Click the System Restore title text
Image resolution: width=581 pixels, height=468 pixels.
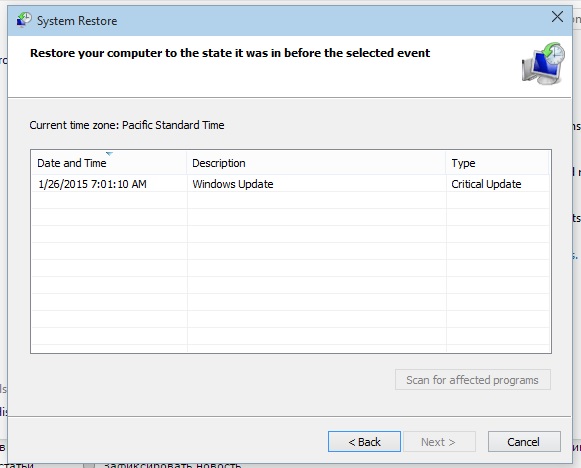click(77, 21)
